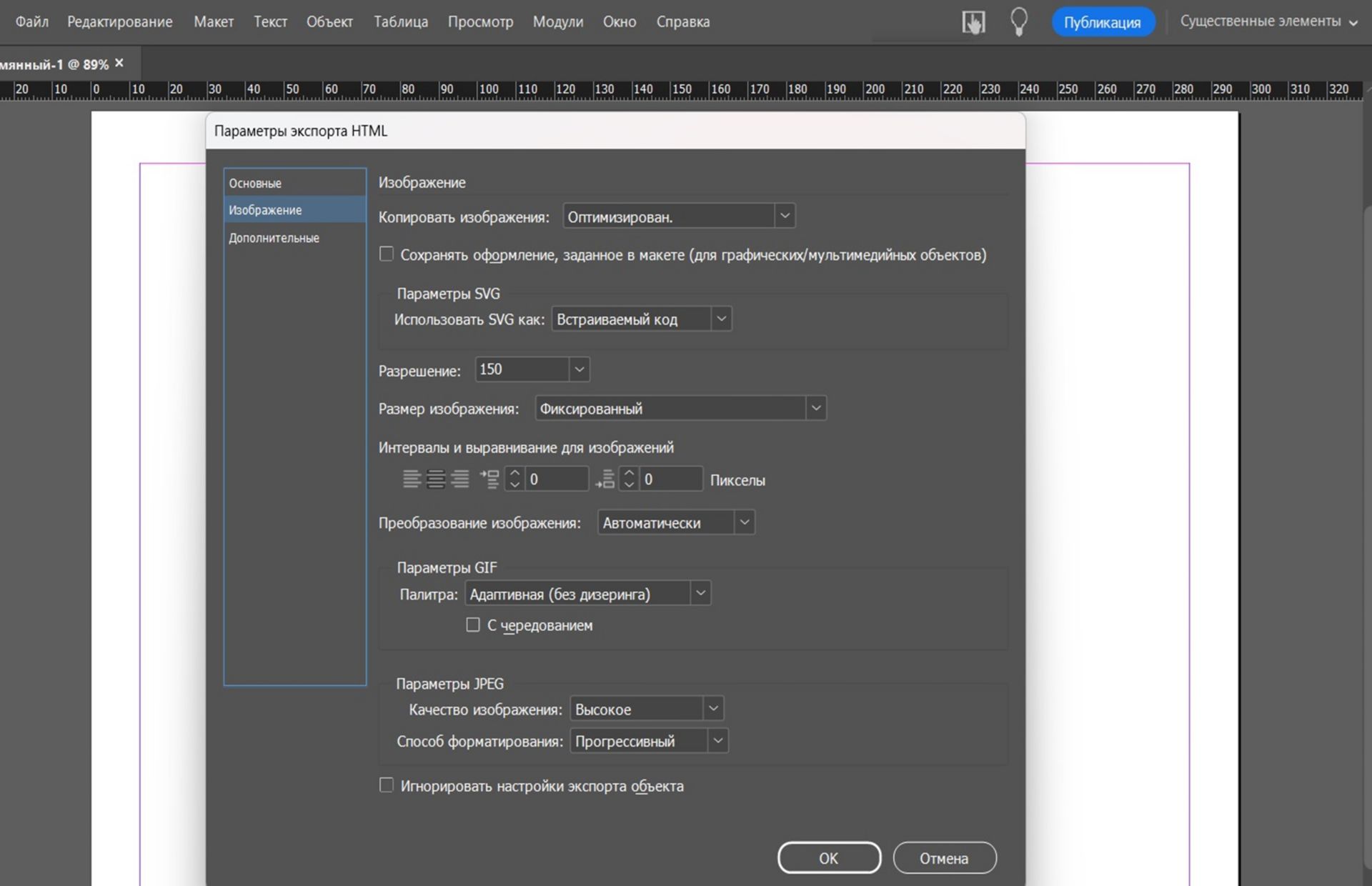Select the align right image icon
This screenshot has height=886, width=1372.
tap(460, 479)
